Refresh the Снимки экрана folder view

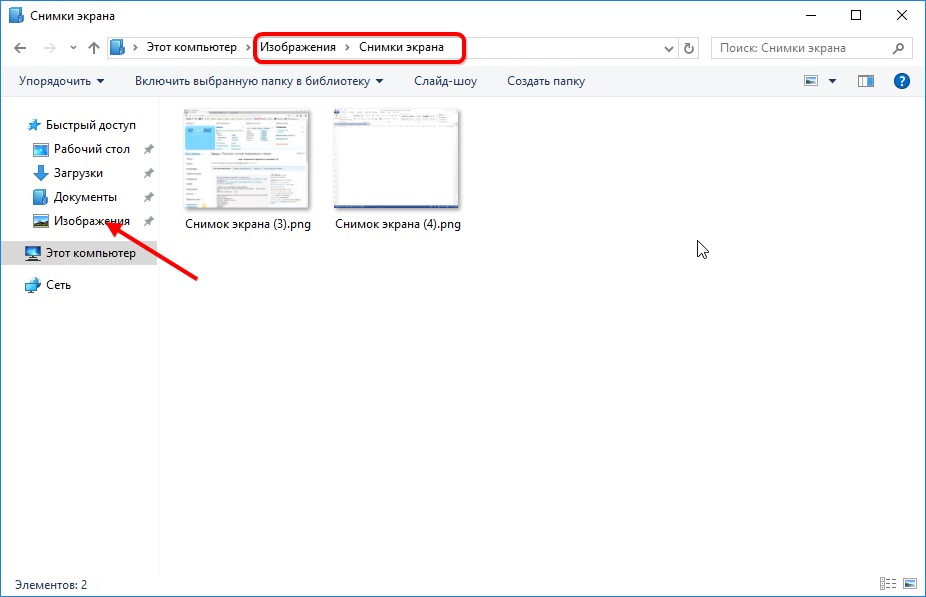pos(688,48)
